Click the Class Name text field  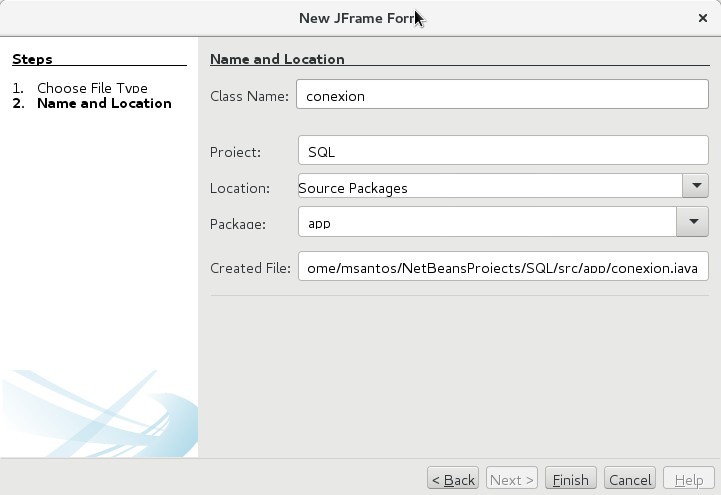[502, 96]
